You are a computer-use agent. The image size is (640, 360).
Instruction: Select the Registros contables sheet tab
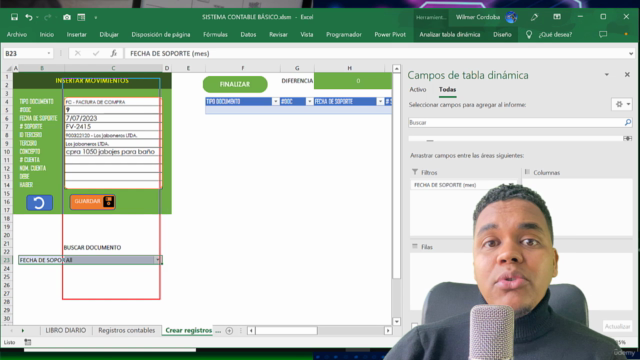127,330
